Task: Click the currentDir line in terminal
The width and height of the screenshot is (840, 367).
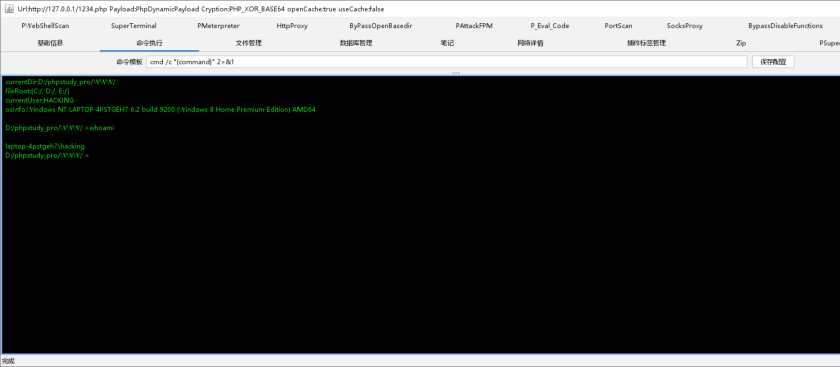Action: [61, 82]
